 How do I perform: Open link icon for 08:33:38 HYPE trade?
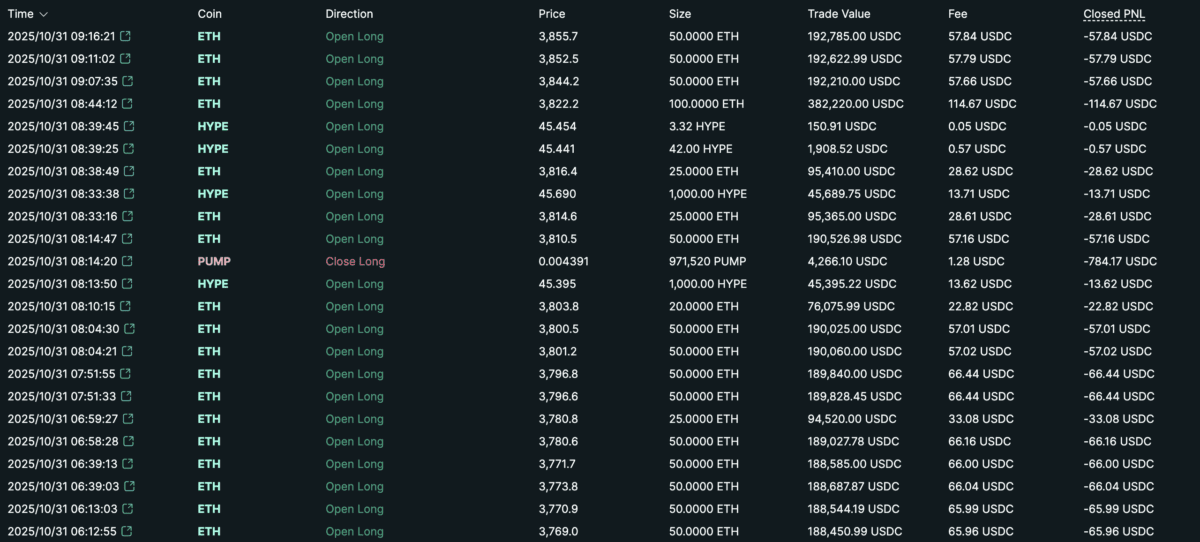click(x=125, y=194)
